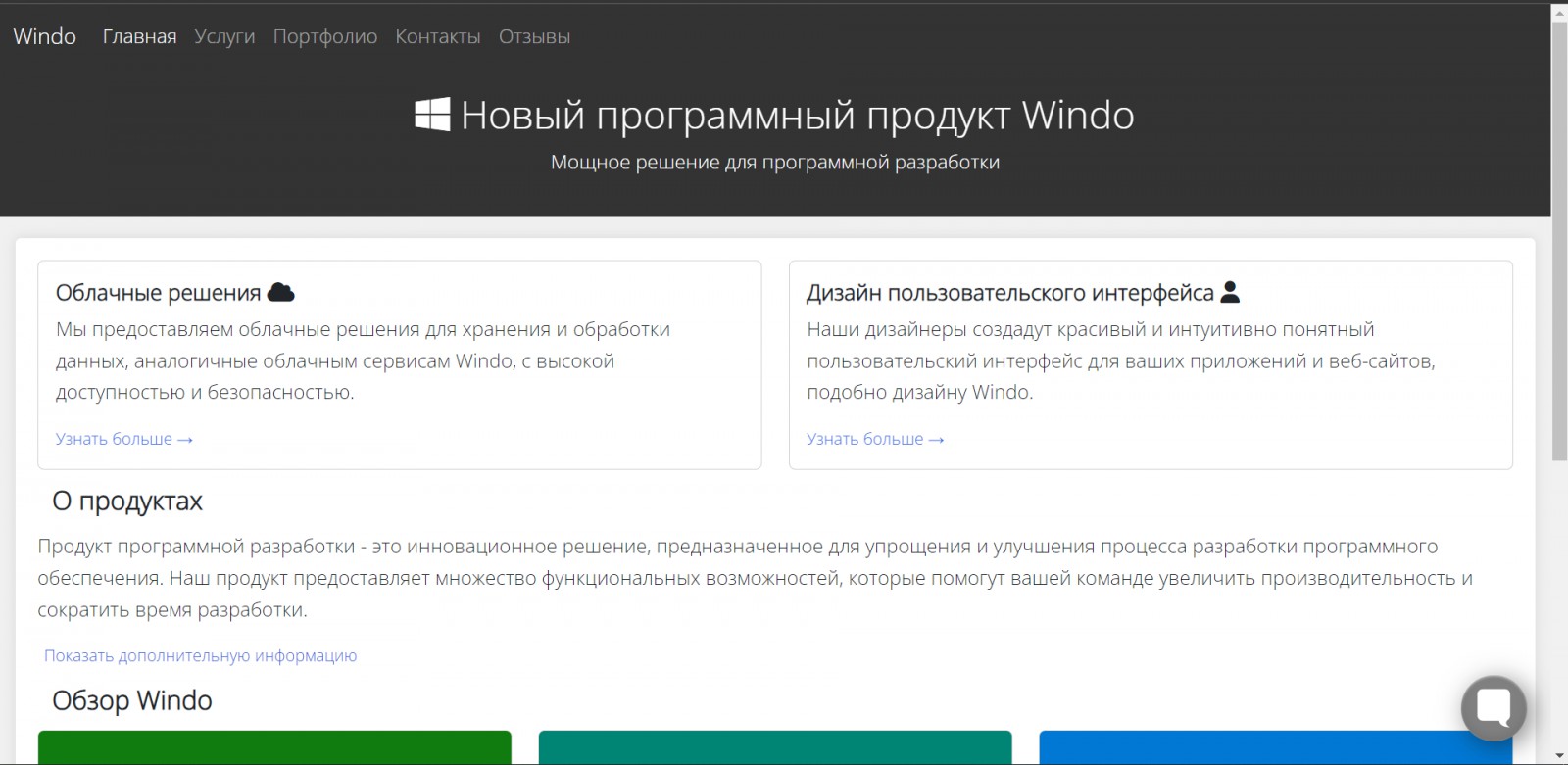
Task: Click subtitle Мощное решение для программной разработки
Action: pyautogui.click(x=775, y=162)
